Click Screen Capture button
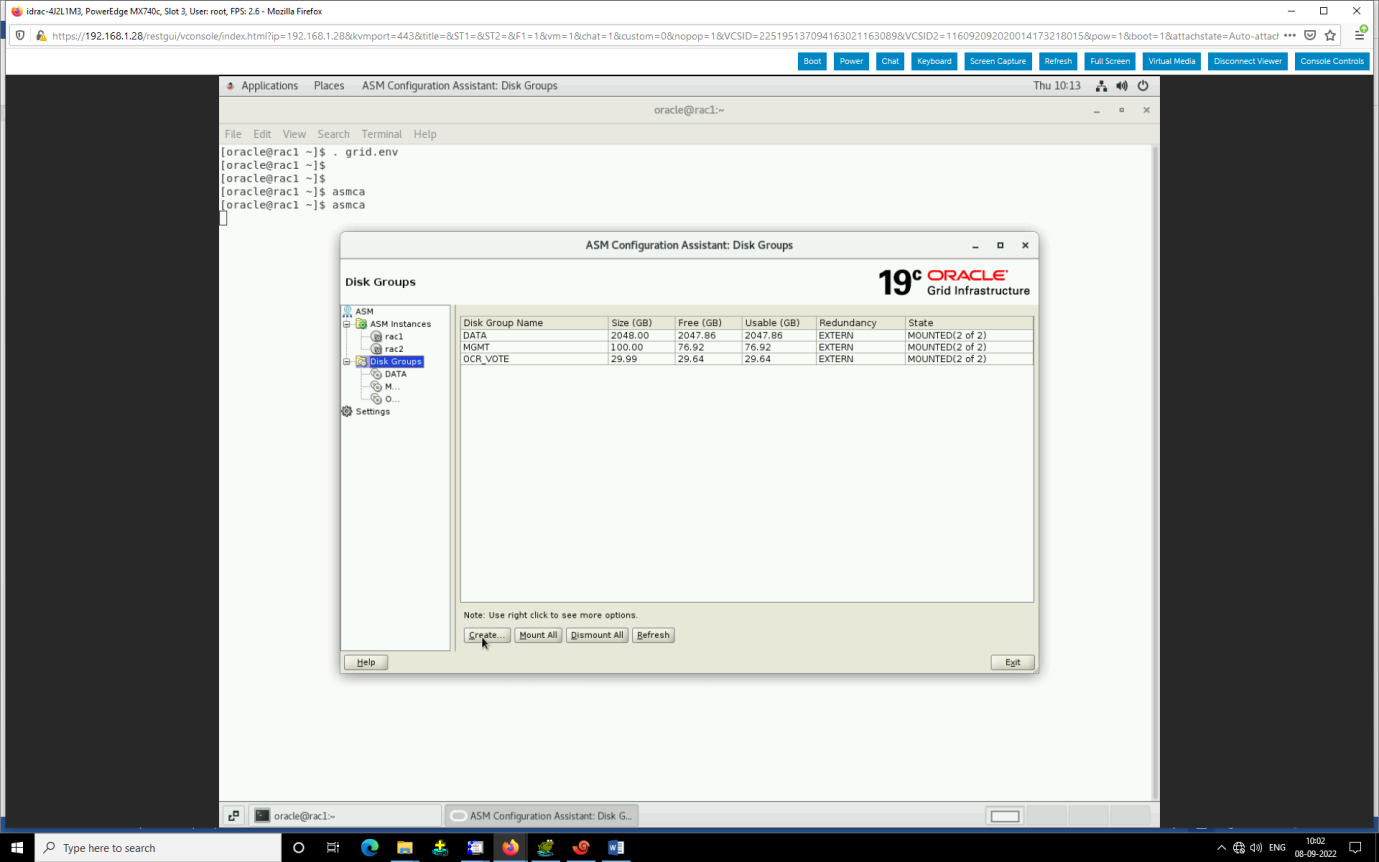The width and height of the screenshot is (1379, 862). [x=998, y=61]
